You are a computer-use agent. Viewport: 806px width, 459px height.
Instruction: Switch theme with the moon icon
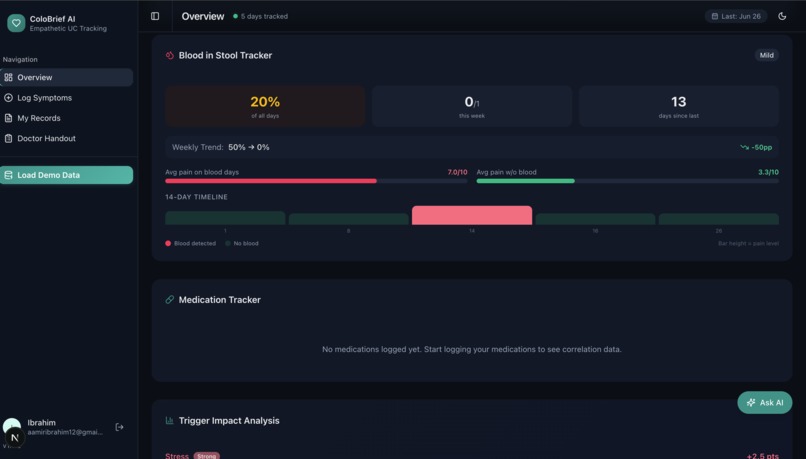point(782,16)
